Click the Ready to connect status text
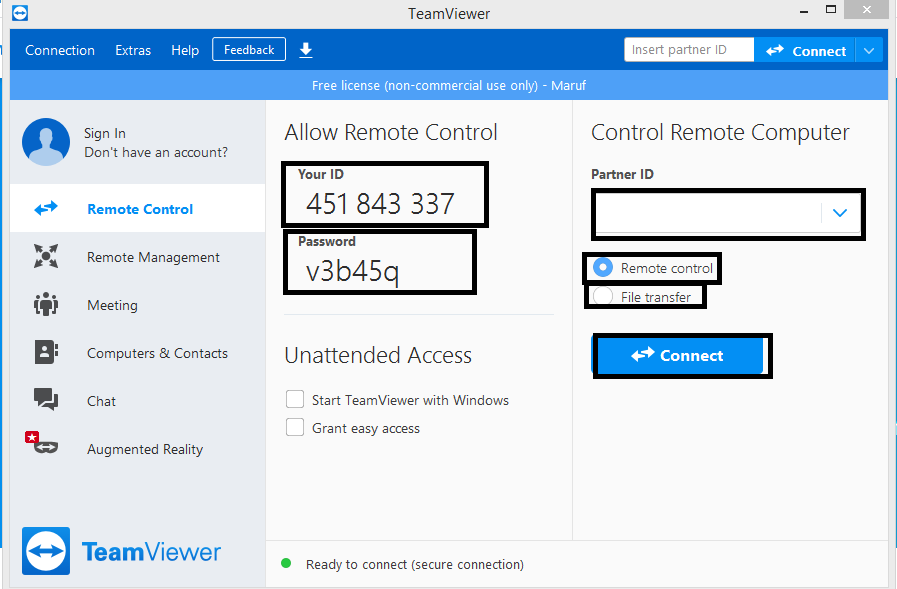Screen dimensions: 897x589 click(415, 564)
